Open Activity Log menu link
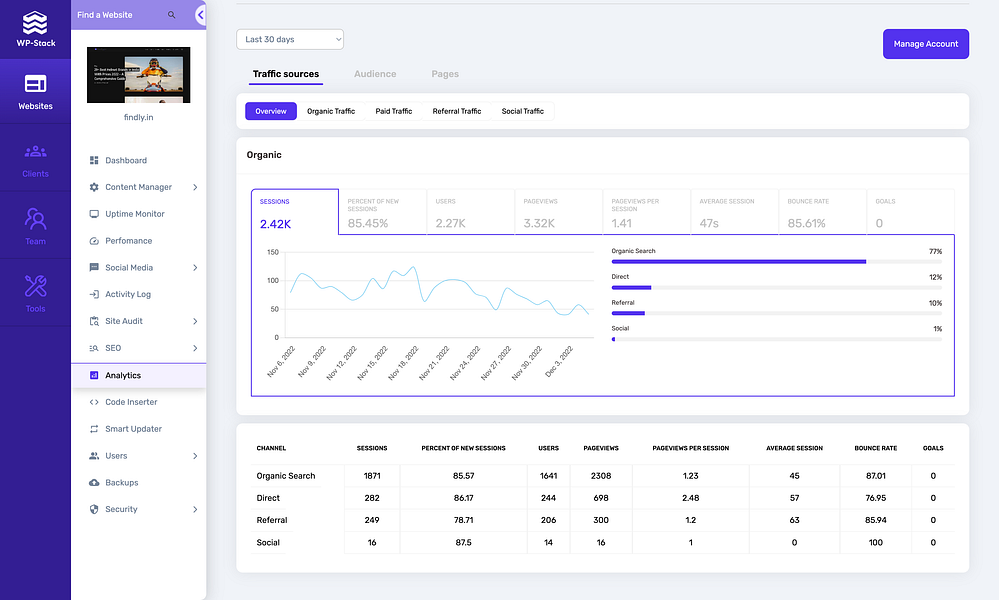The image size is (999, 600). coord(128,294)
